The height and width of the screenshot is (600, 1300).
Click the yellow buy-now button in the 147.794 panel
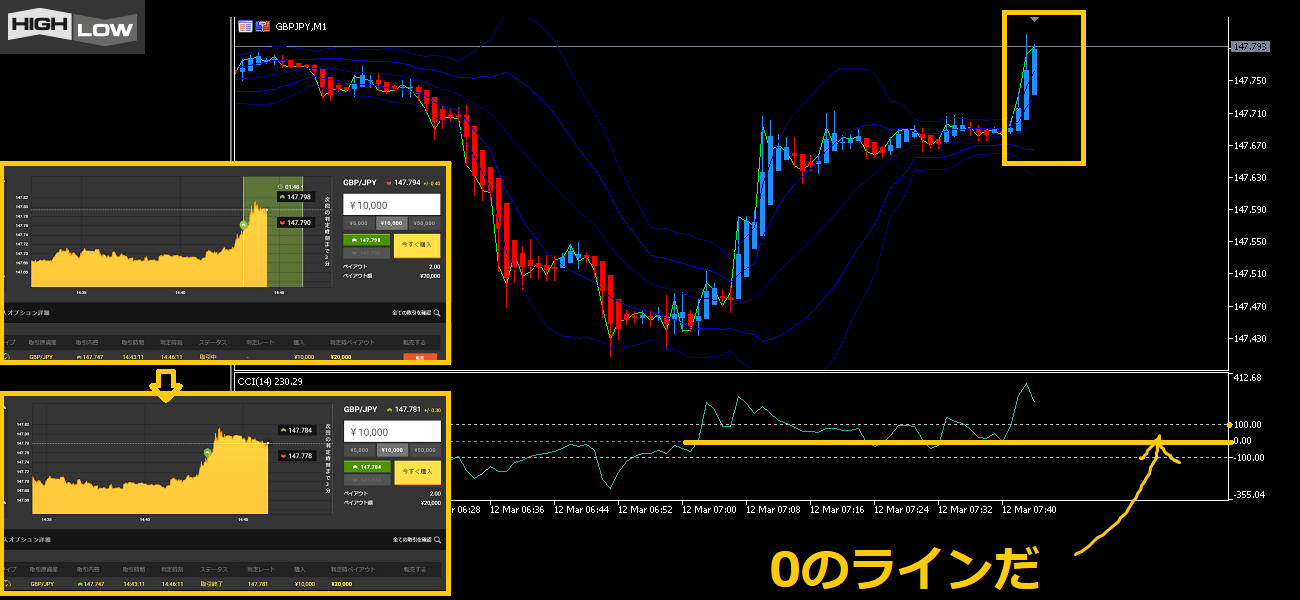(416, 246)
